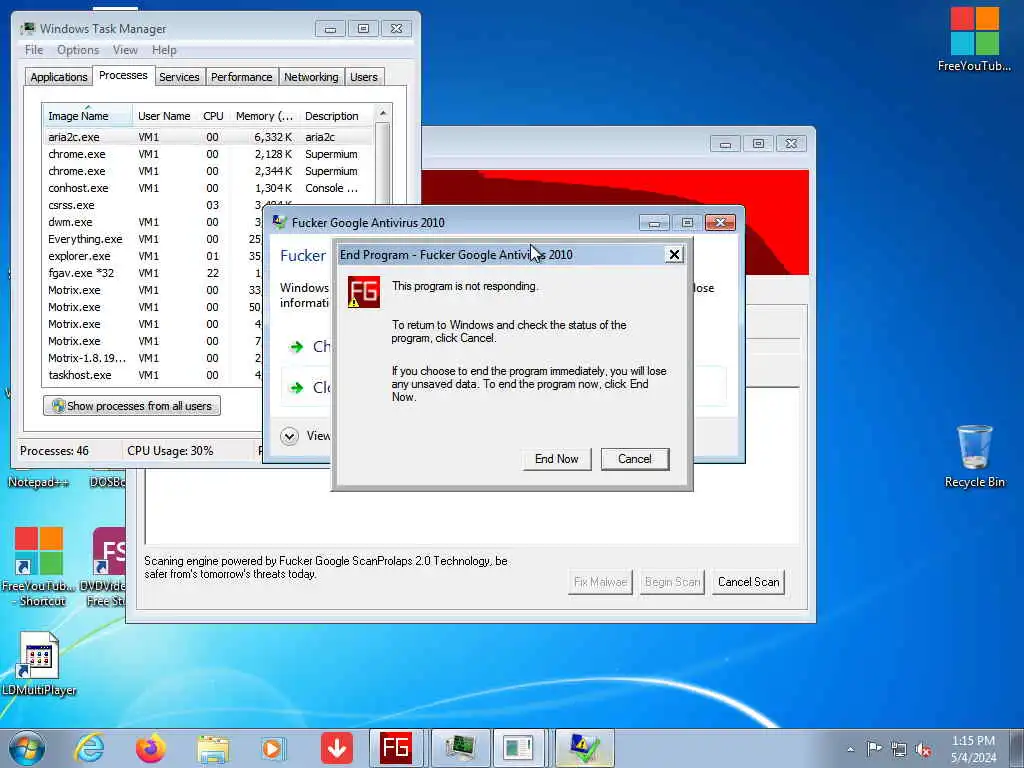Expand the View details chevron
1024x768 pixels.
pos(289,436)
